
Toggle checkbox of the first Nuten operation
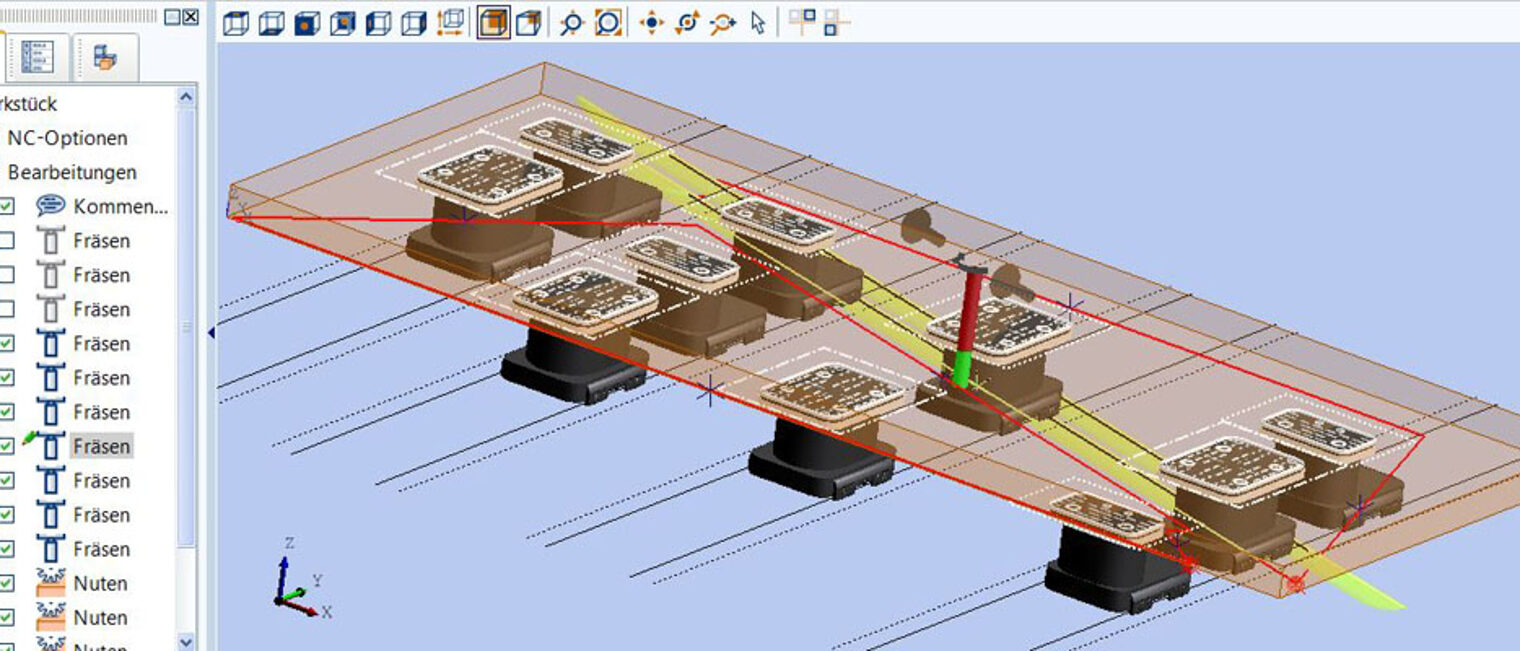7,584
